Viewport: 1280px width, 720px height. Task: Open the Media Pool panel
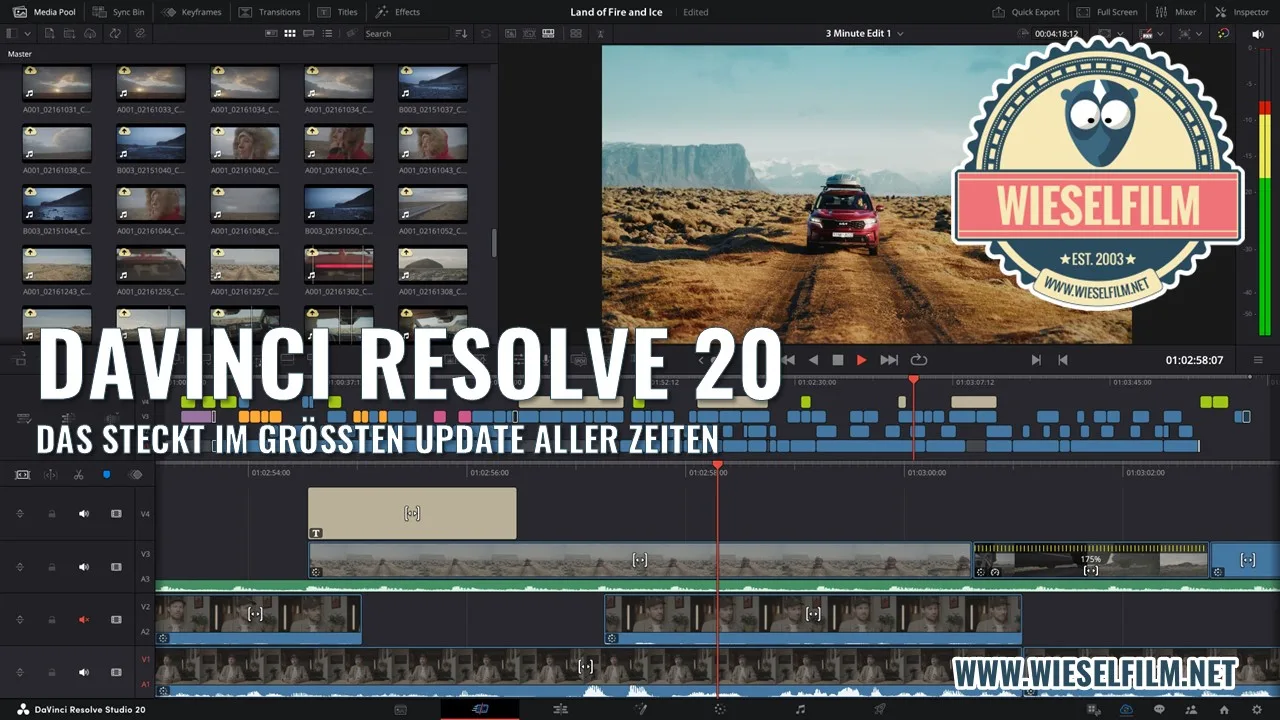point(45,12)
